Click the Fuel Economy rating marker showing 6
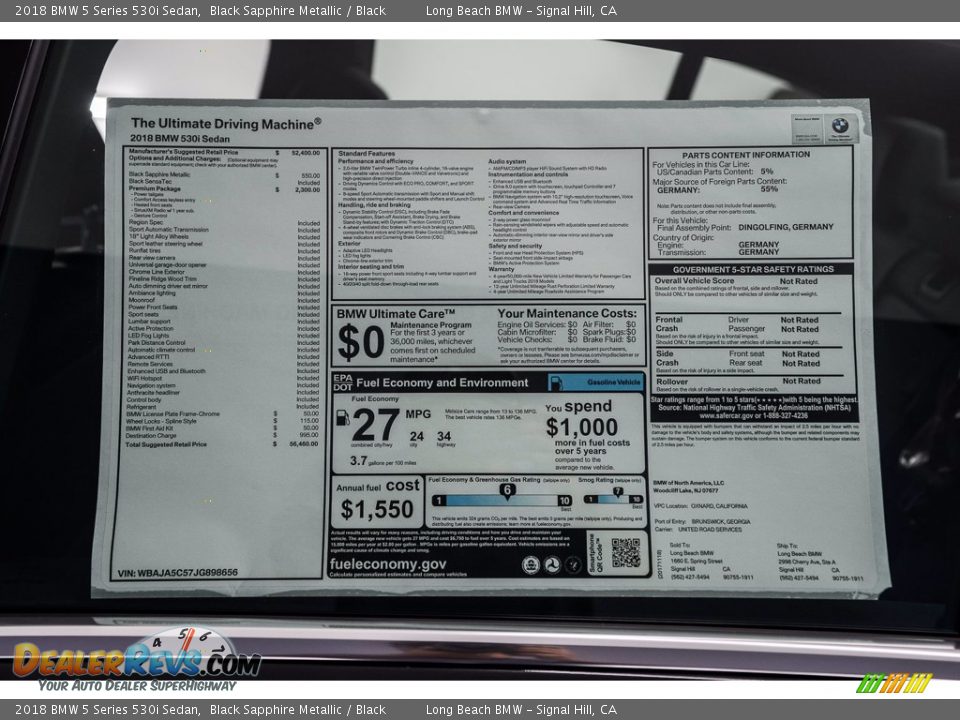Image resolution: width=960 pixels, height=720 pixels. pyautogui.click(x=507, y=490)
